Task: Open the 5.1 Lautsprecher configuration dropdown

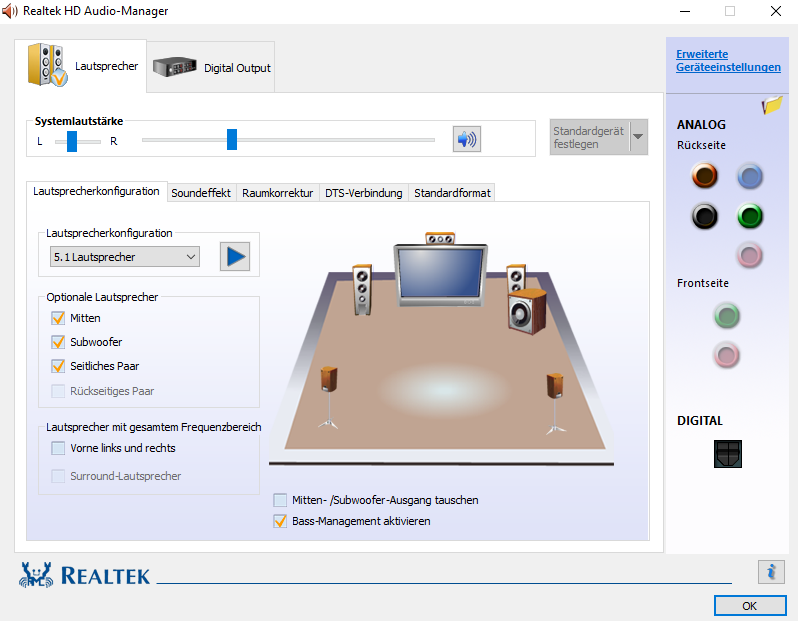Action: (x=125, y=257)
